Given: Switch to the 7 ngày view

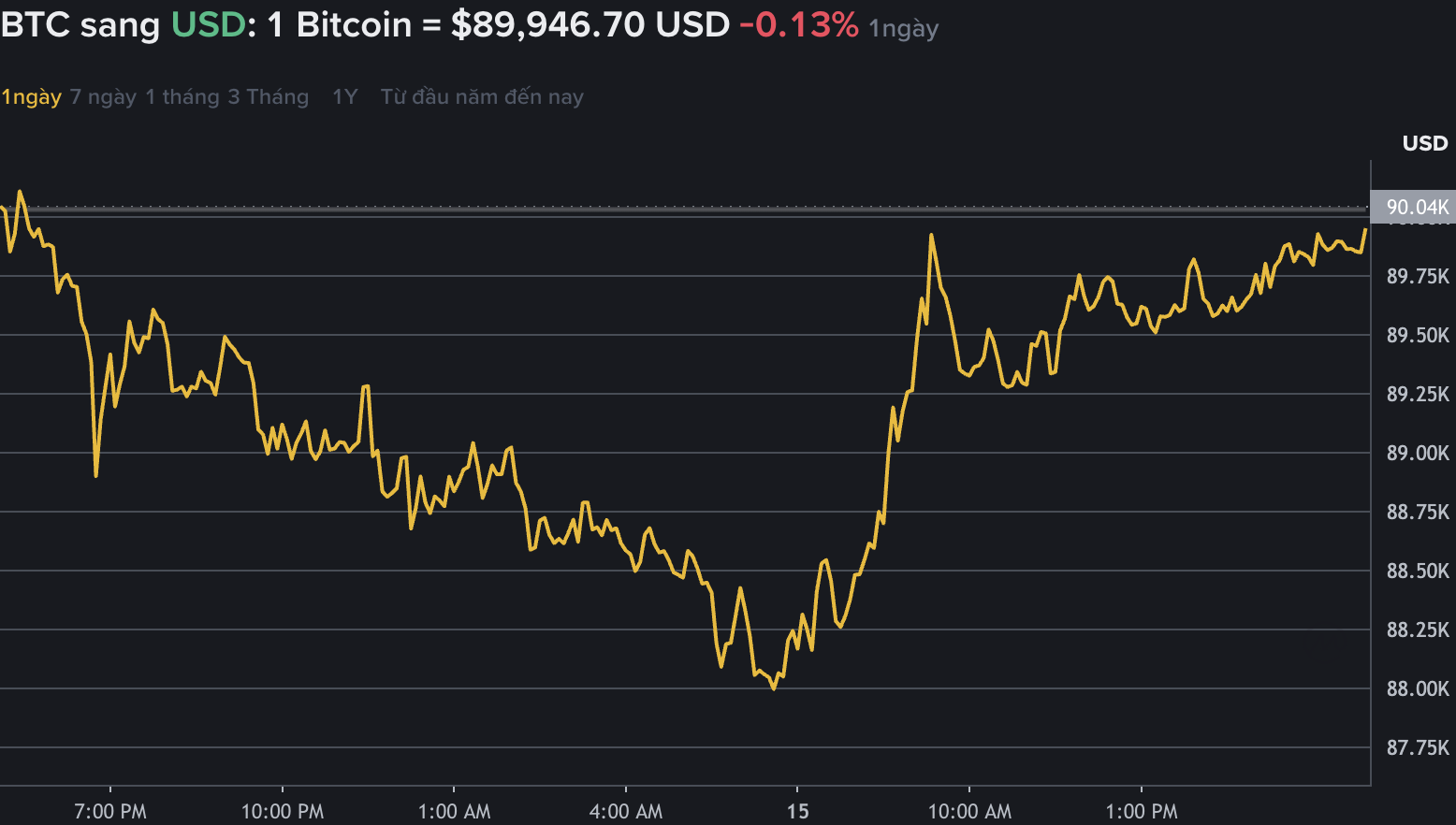Looking at the screenshot, I should click(103, 96).
